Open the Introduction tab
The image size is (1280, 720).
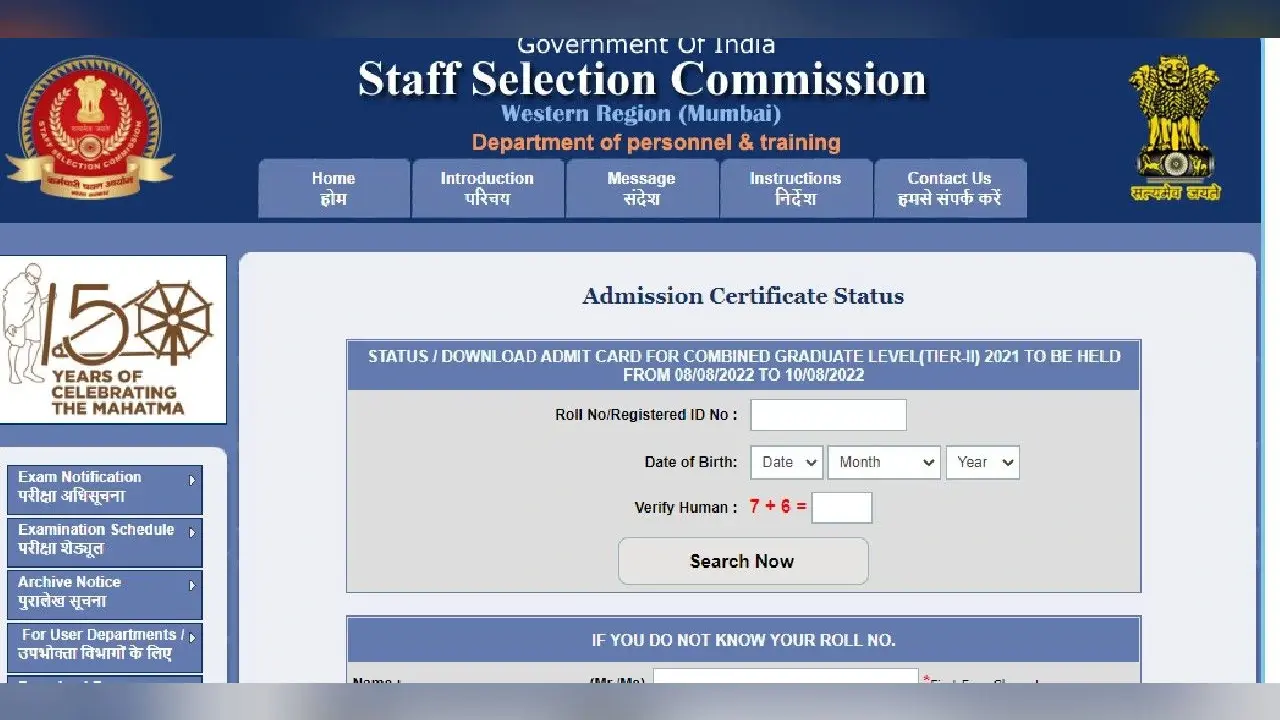pyautogui.click(x=488, y=188)
